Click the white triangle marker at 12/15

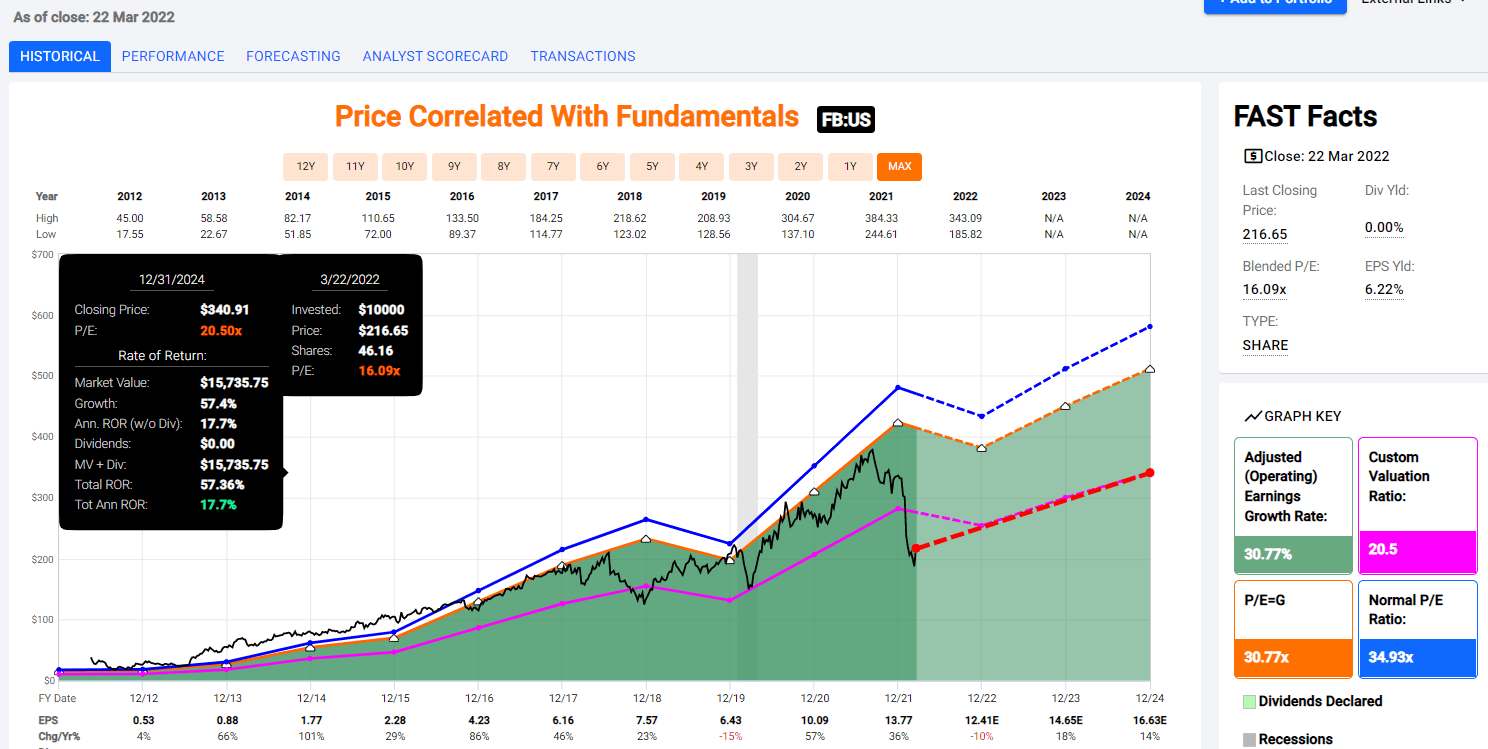click(394, 638)
